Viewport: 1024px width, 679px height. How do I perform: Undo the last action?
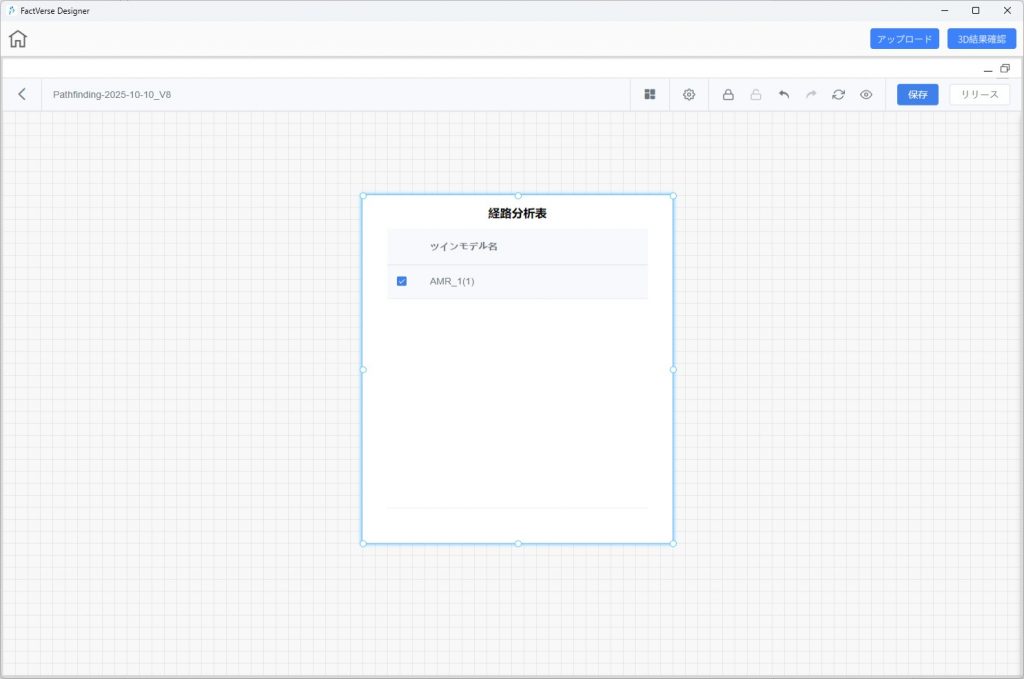pos(784,94)
